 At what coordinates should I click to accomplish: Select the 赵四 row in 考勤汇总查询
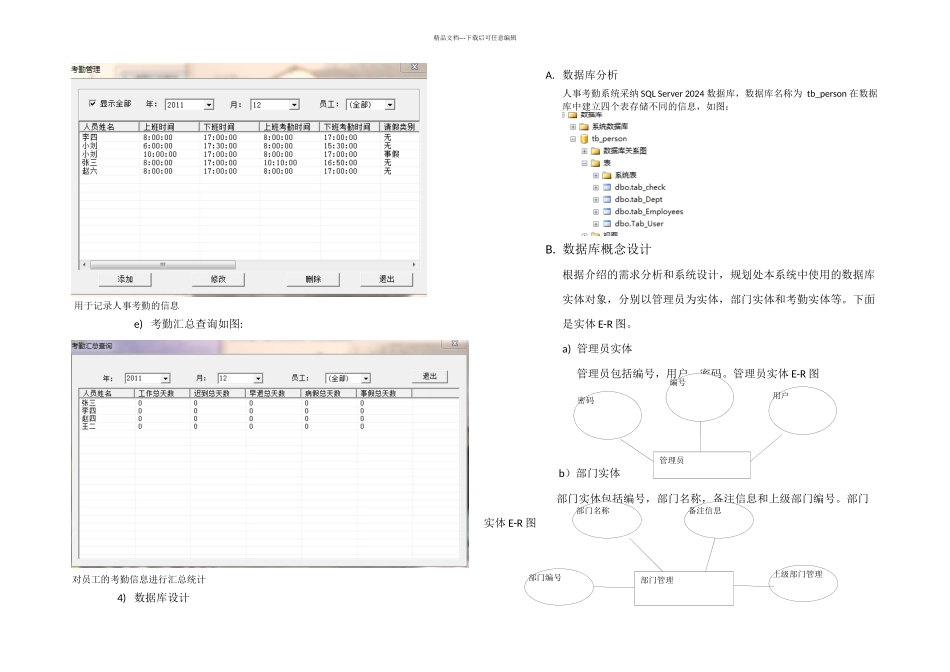[x=268, y=419]
